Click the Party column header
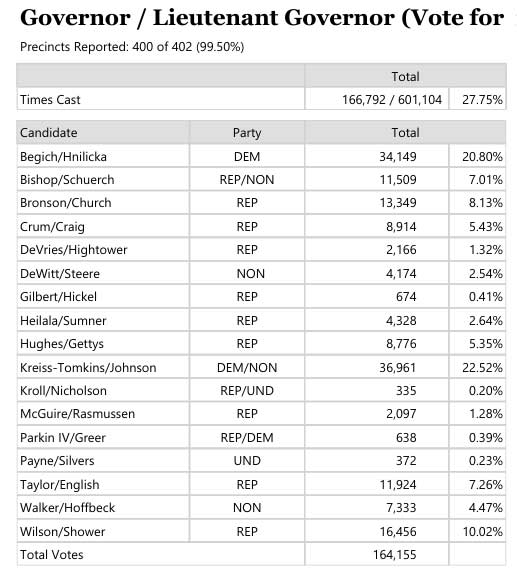The image size is (517, 587). click(247, 133)
